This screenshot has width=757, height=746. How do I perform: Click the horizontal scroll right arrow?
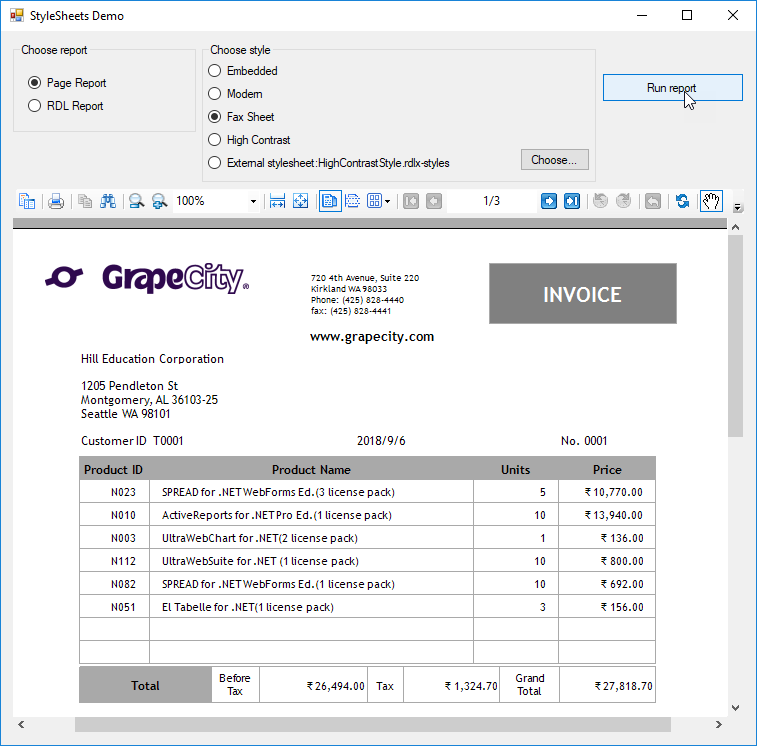click(x=718, y=724)
